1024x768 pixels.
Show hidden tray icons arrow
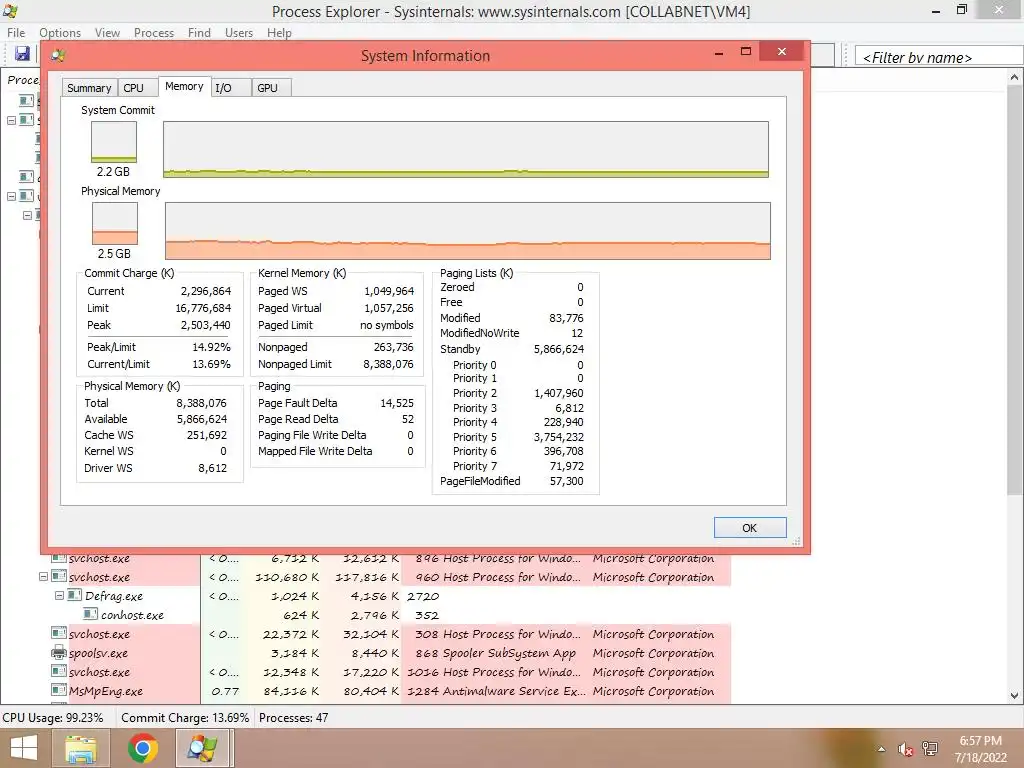point(882,749)
